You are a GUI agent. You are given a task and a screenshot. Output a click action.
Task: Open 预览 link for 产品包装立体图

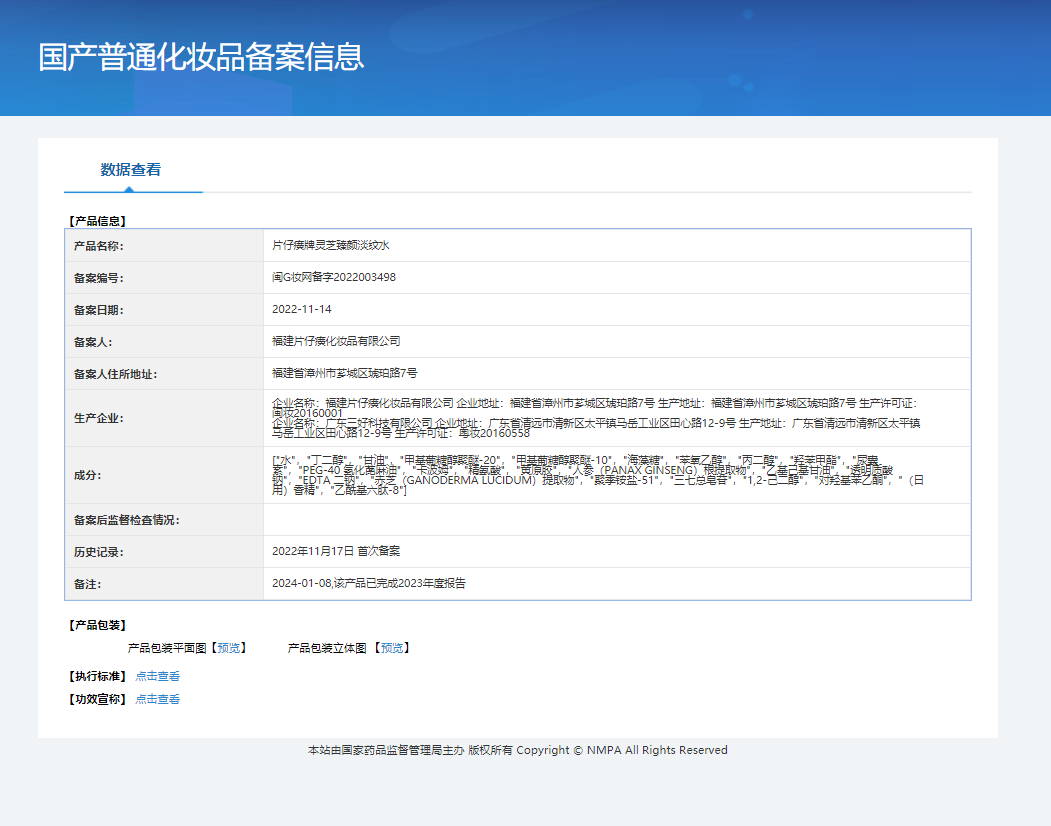[392, 648]
